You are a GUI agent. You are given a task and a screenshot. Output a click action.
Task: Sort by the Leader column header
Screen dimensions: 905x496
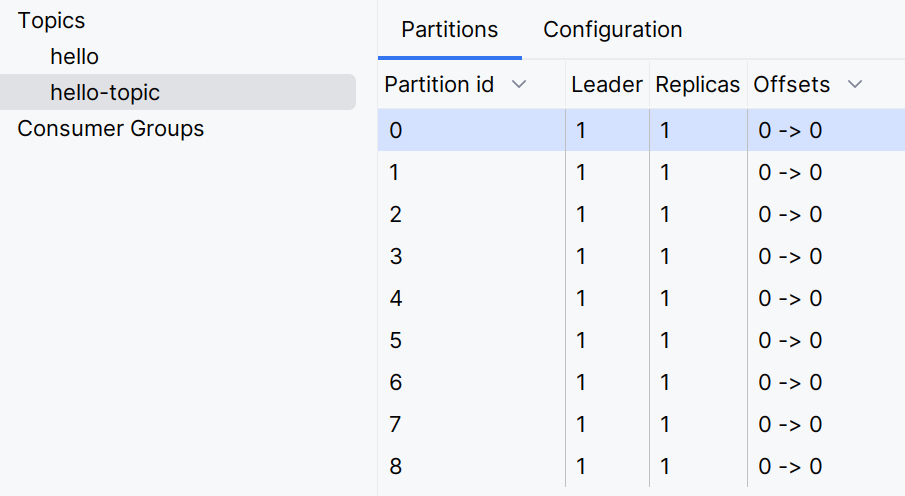606,85
